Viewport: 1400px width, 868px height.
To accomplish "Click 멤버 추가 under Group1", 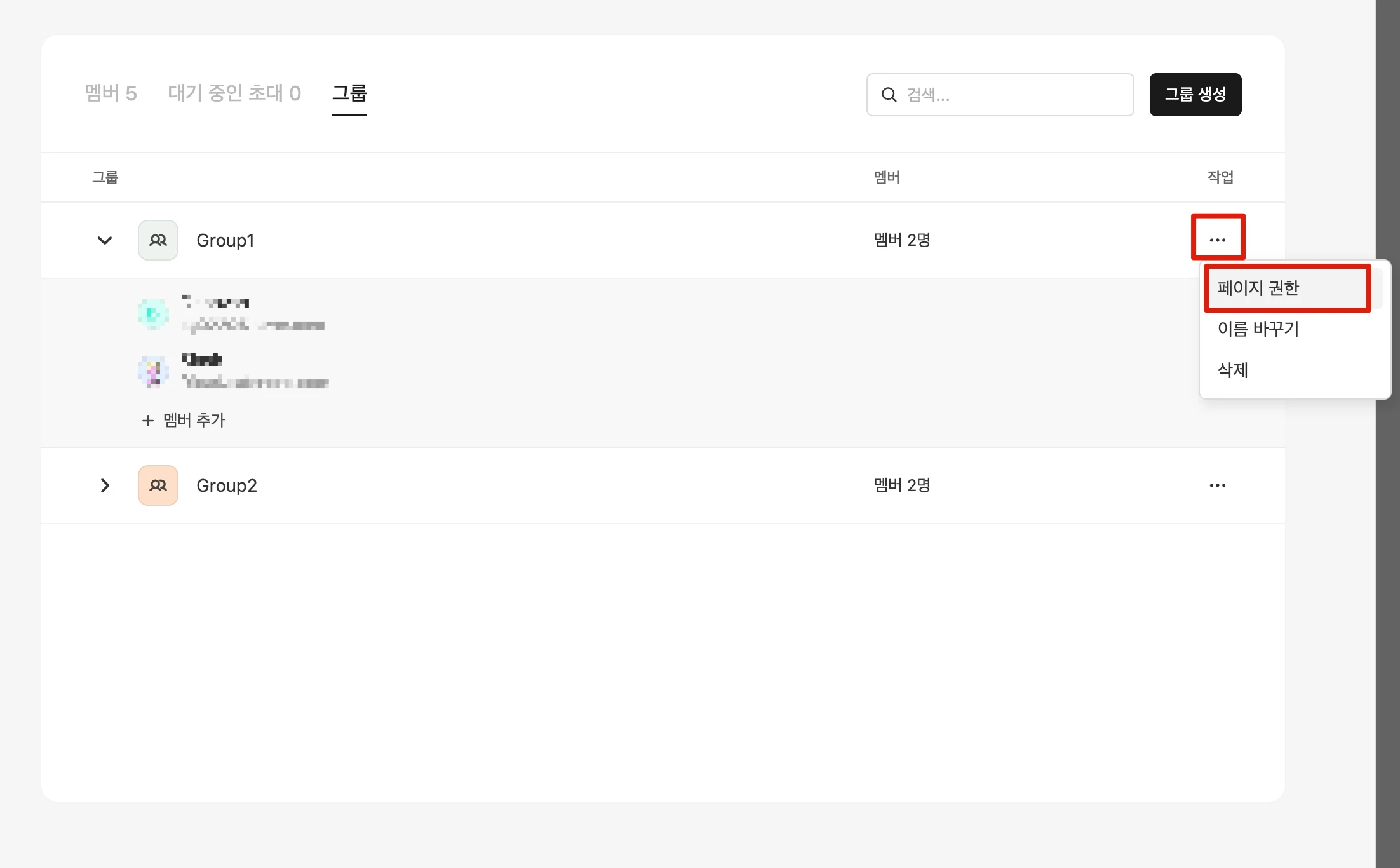I will tap(194, 421).
